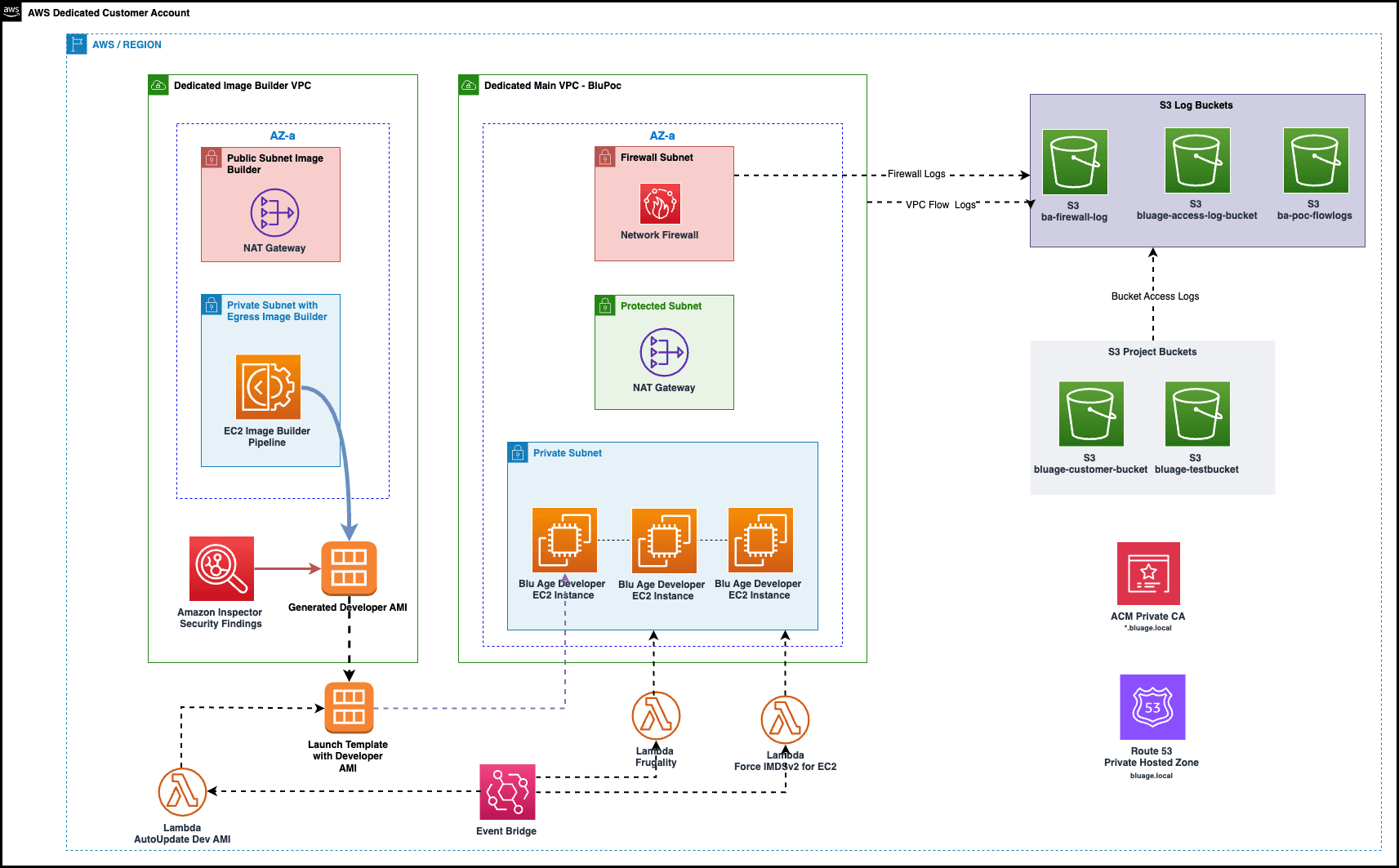The width and height of the screenshot is (1399, 868).
Task: Click the S3 ba-firewall-log bucket icon
Action: pyautogui.click(x=1074, y=162)
